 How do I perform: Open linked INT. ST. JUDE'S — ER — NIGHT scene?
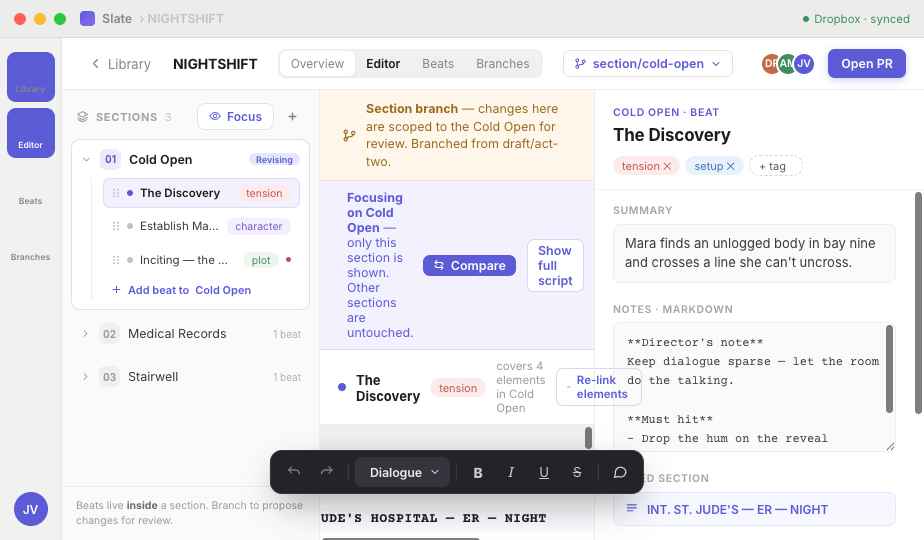tap(754, 509)
